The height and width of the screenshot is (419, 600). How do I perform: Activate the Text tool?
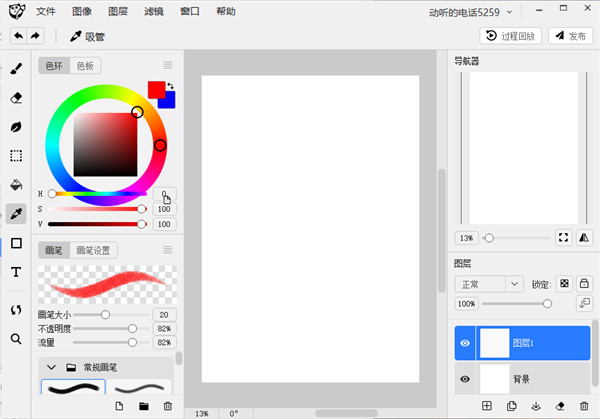(16, 272)
